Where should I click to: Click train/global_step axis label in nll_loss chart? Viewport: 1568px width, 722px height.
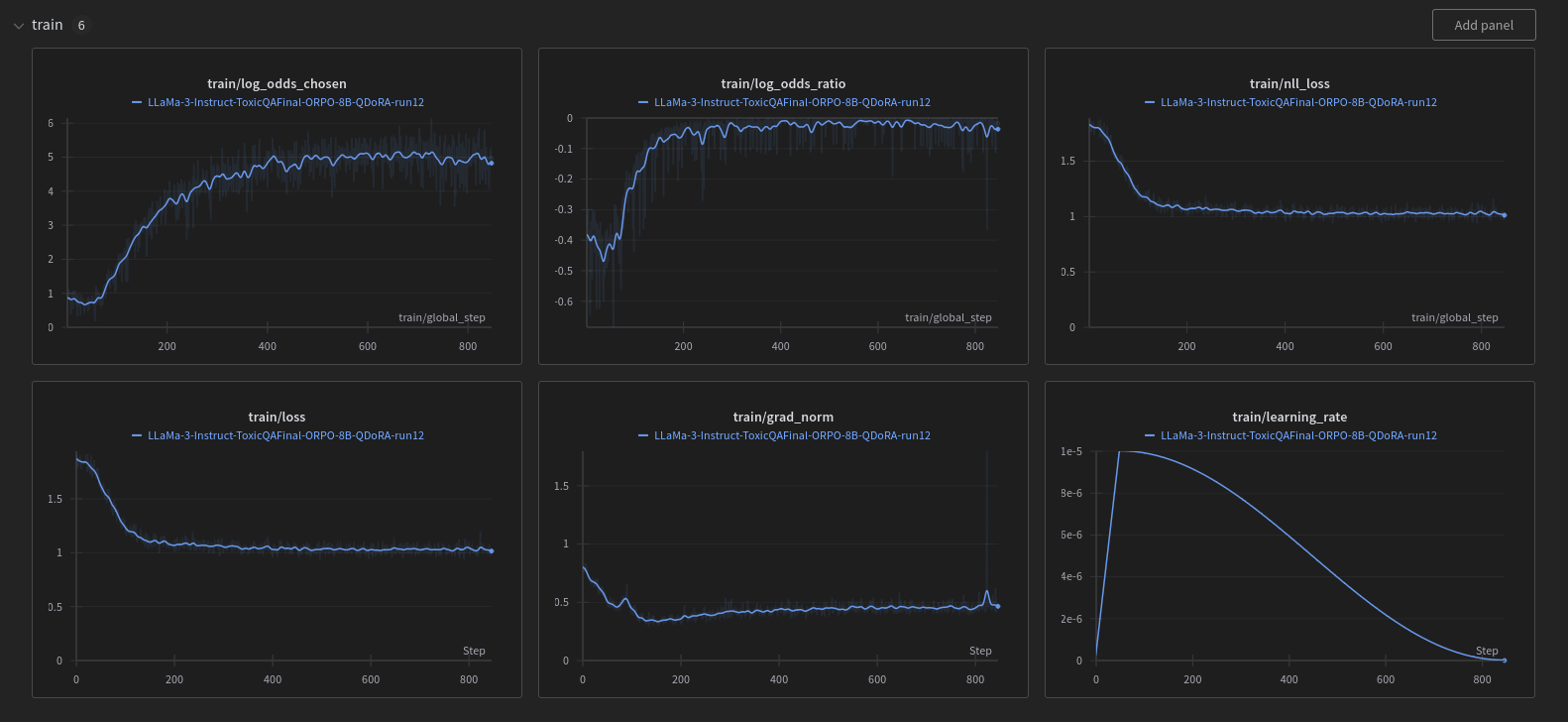(x=1455, y=317)
